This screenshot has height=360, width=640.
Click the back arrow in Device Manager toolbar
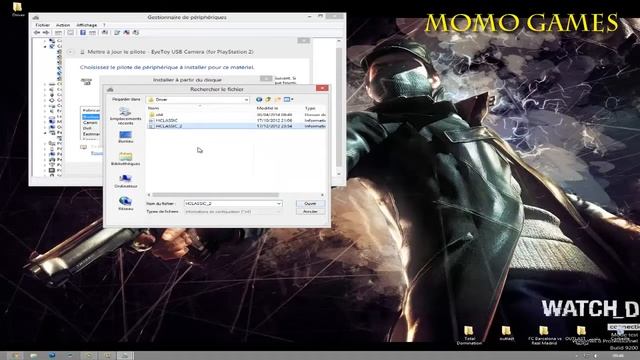37,32
